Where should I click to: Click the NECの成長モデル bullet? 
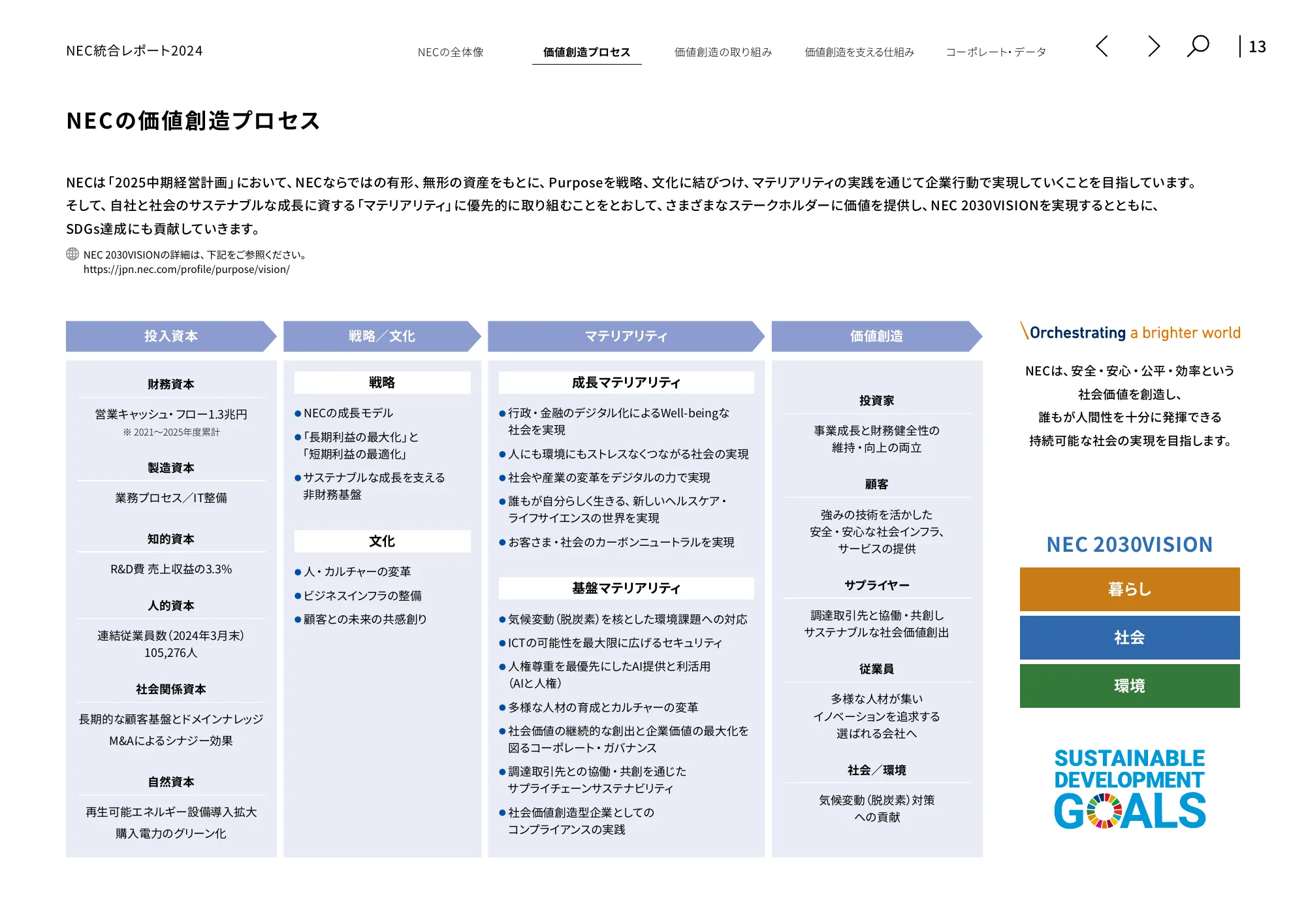344,413
